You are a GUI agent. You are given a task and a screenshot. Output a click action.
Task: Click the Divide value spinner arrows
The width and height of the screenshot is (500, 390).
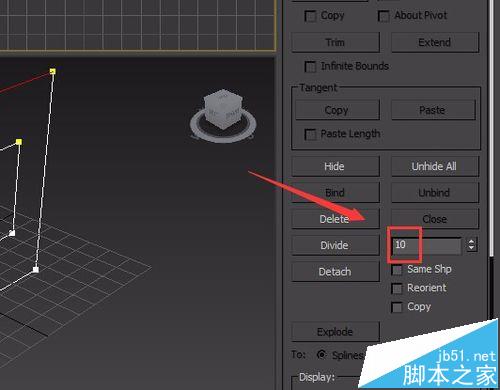tap(471, 245)
